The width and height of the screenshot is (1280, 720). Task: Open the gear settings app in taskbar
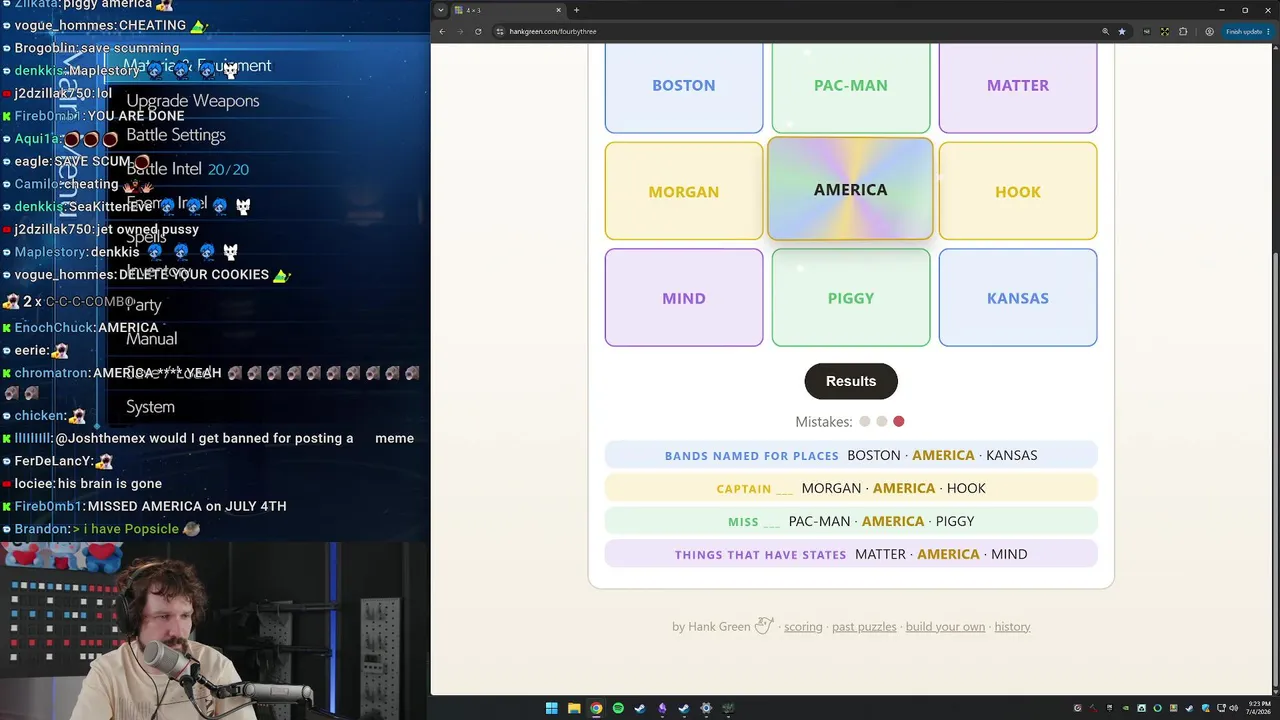tap(706, 708)
